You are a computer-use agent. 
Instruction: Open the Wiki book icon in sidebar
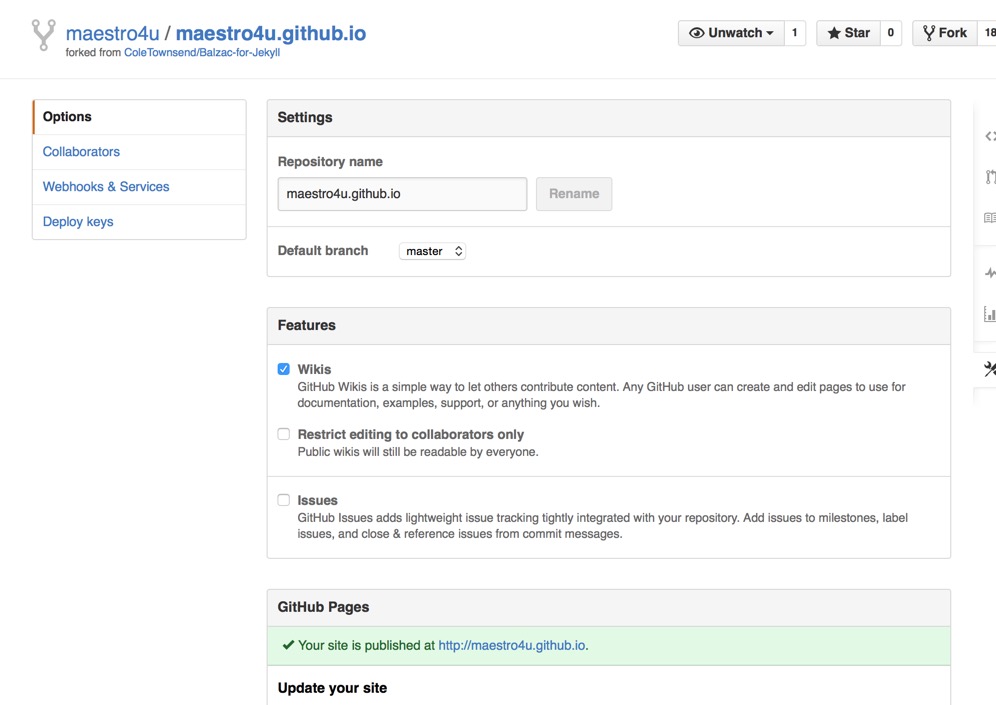pyautogui.click(x=989, y=218)
